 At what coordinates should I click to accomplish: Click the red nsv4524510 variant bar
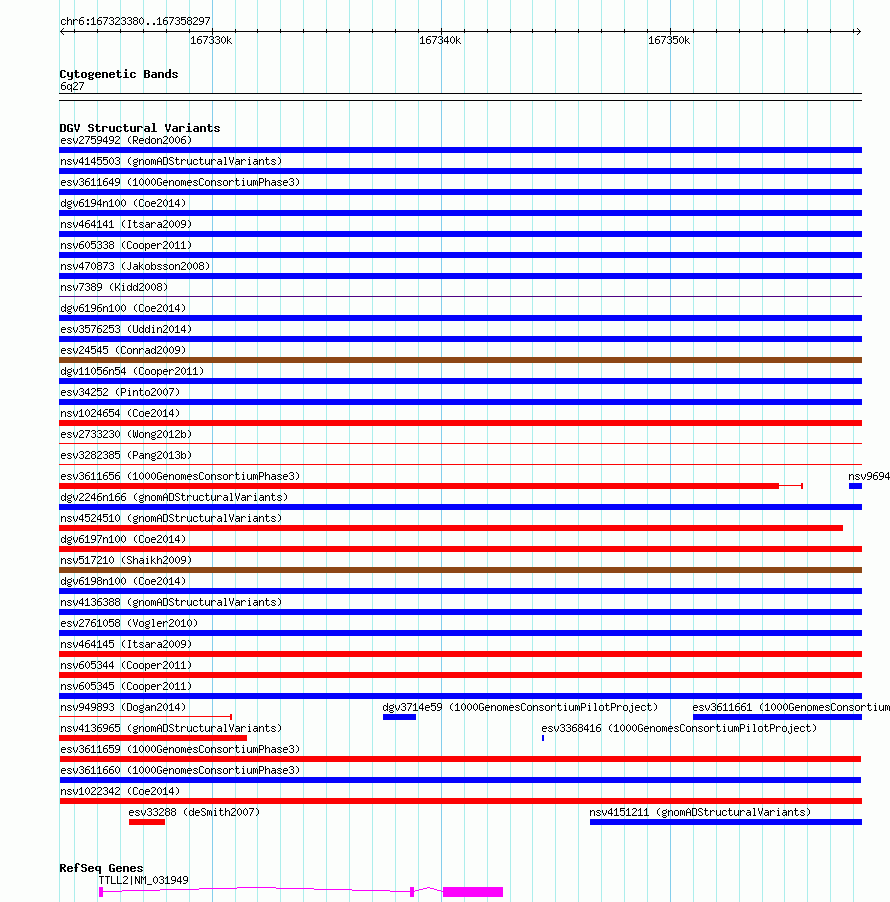tap(451, 528)
